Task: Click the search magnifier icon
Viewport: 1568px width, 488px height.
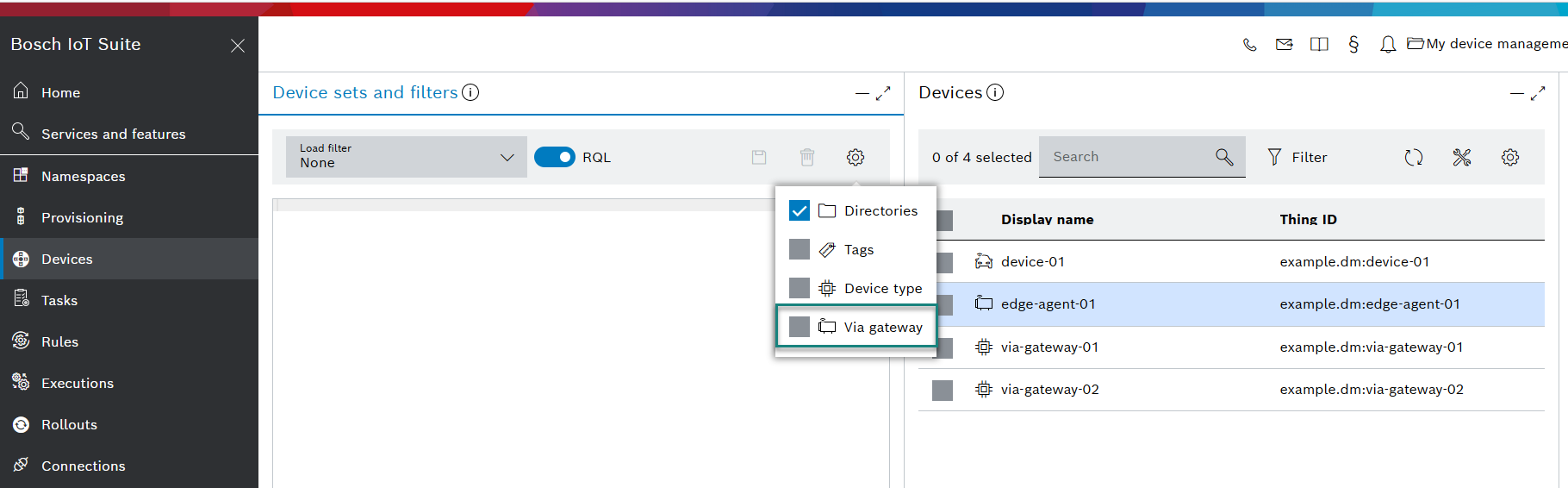Action: click(1224, 157)
